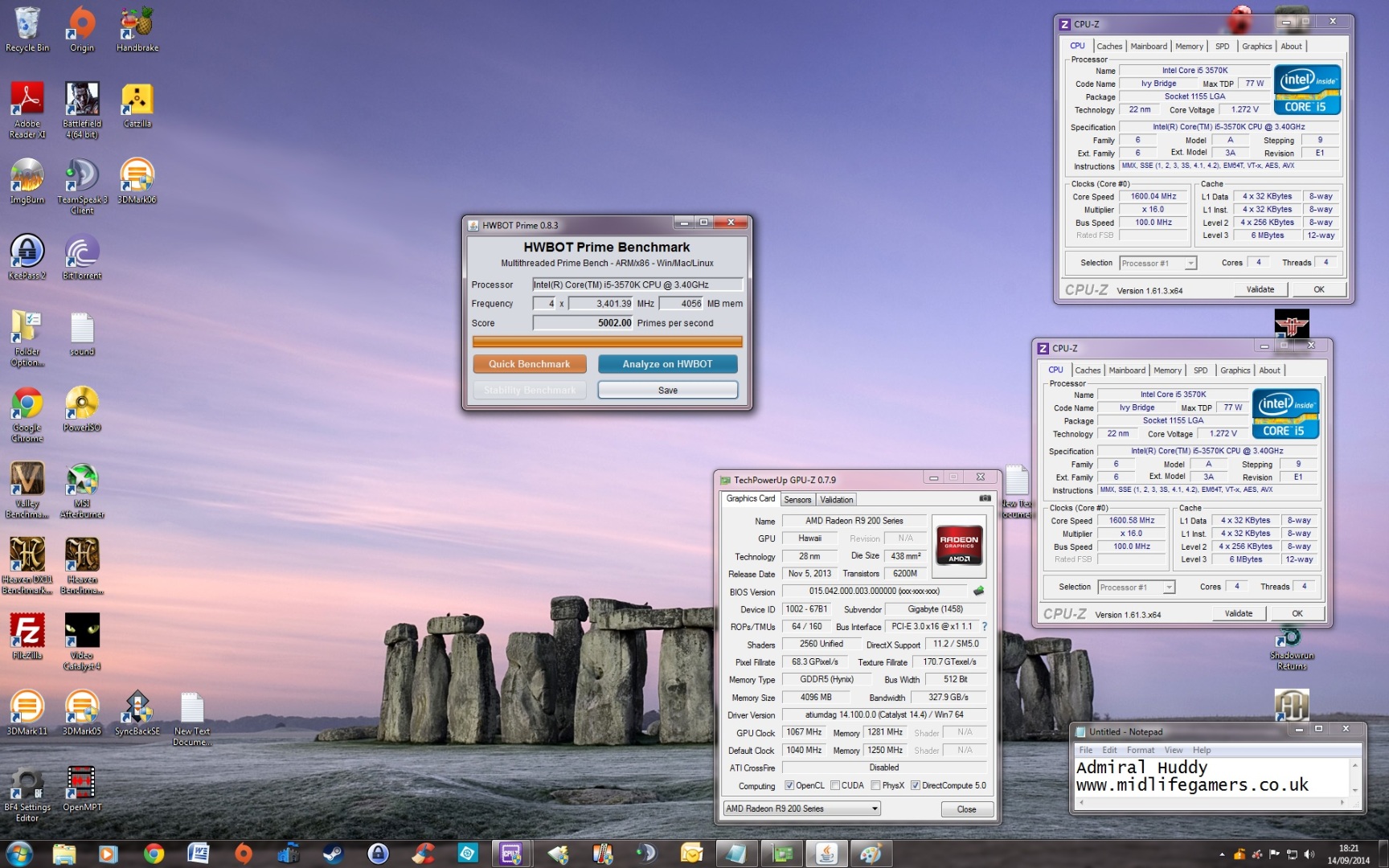
Task: Click Notepad's vertical scrollbar
Action: [1355, 776]
